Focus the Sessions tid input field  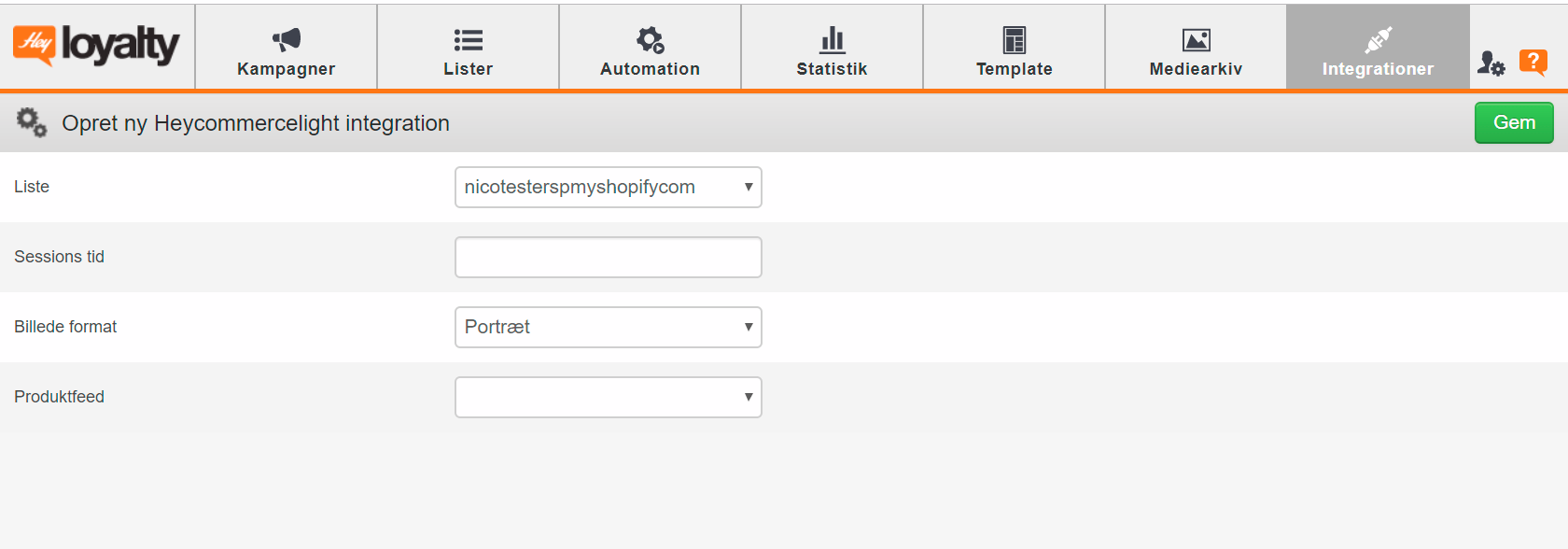point(609,257)
